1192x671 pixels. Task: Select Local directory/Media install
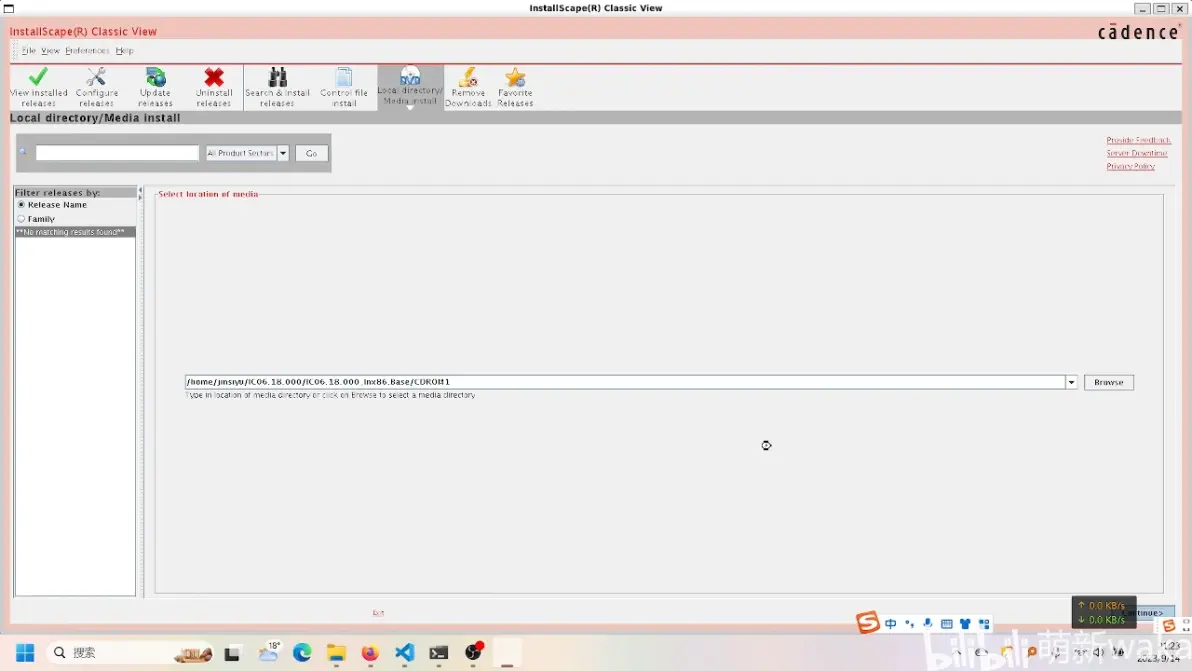tap(411, 87)
